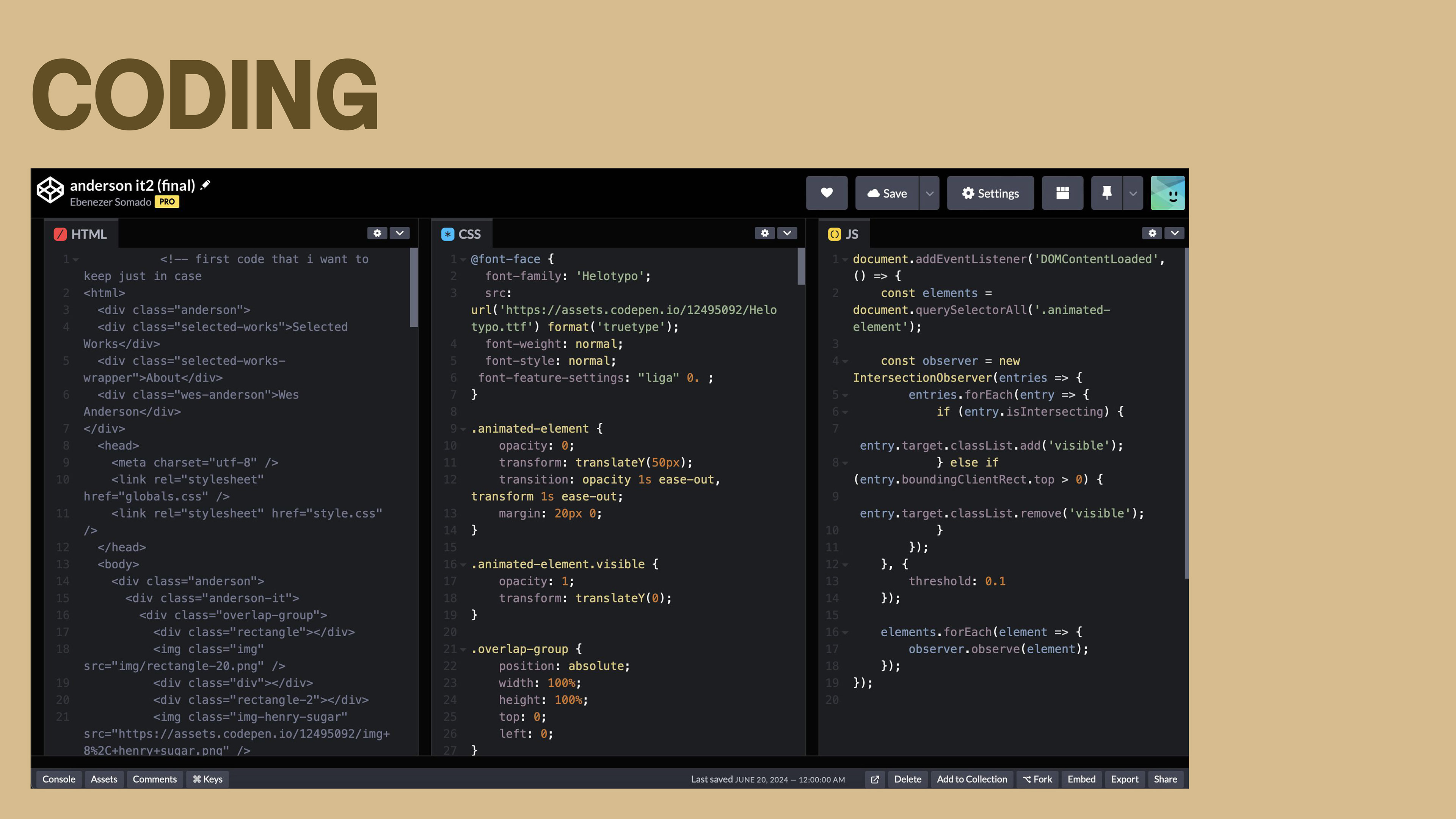Screen dimensions: 1456x819
Task: Click CSS editor vertical scrollbar
Action: click(801, 266)
